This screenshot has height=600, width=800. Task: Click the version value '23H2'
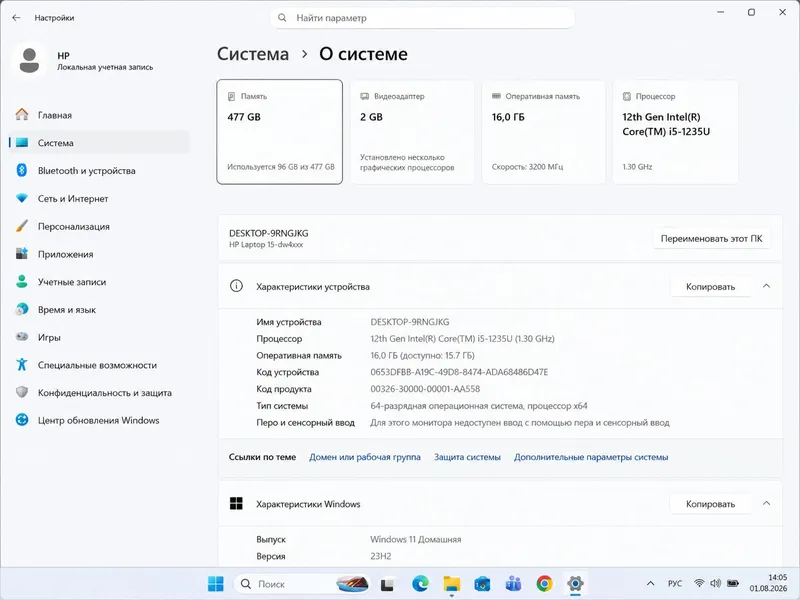tap(381, 556)
